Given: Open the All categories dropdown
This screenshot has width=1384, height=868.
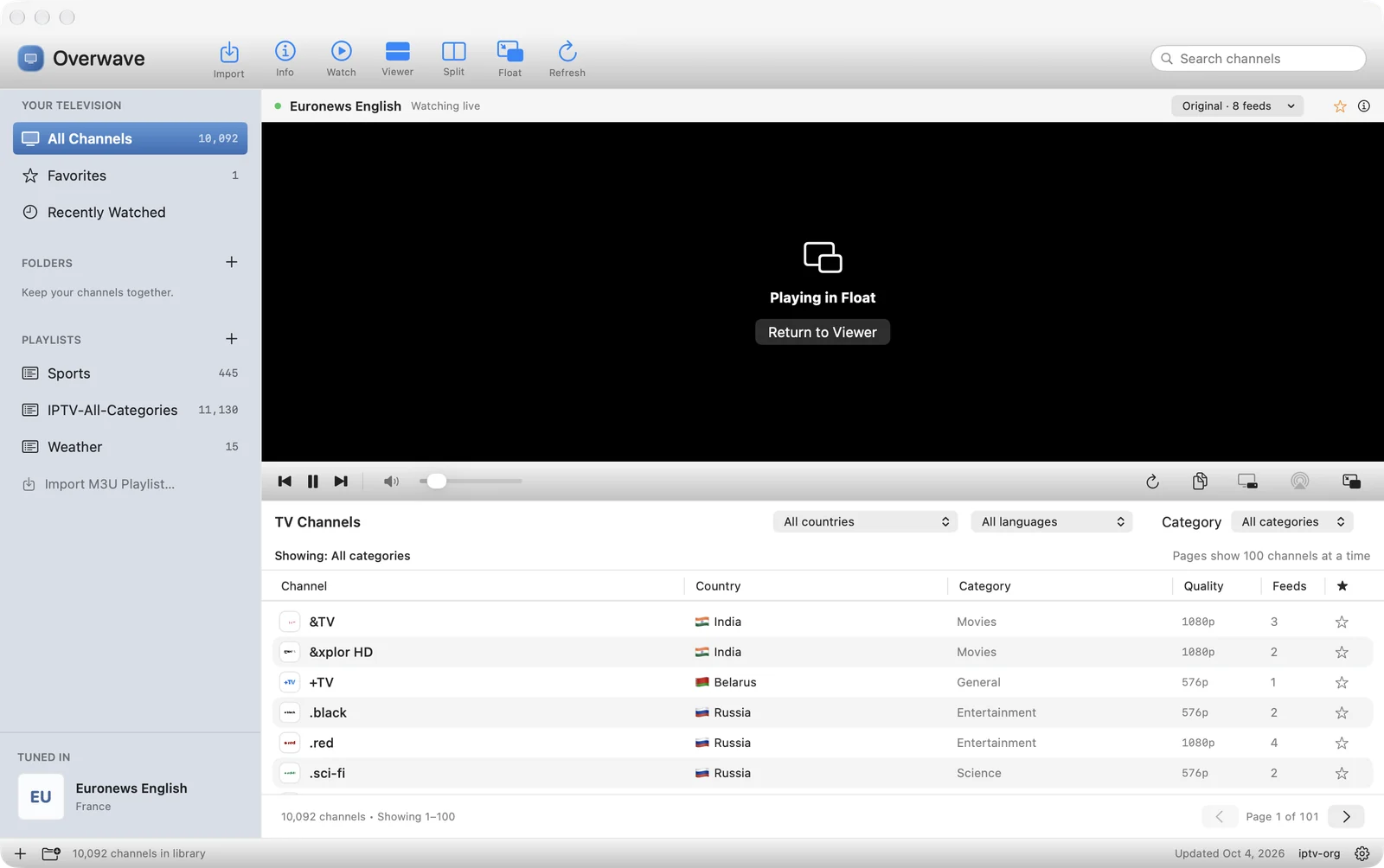Looking at the screenshot, I should (1292, 522).
